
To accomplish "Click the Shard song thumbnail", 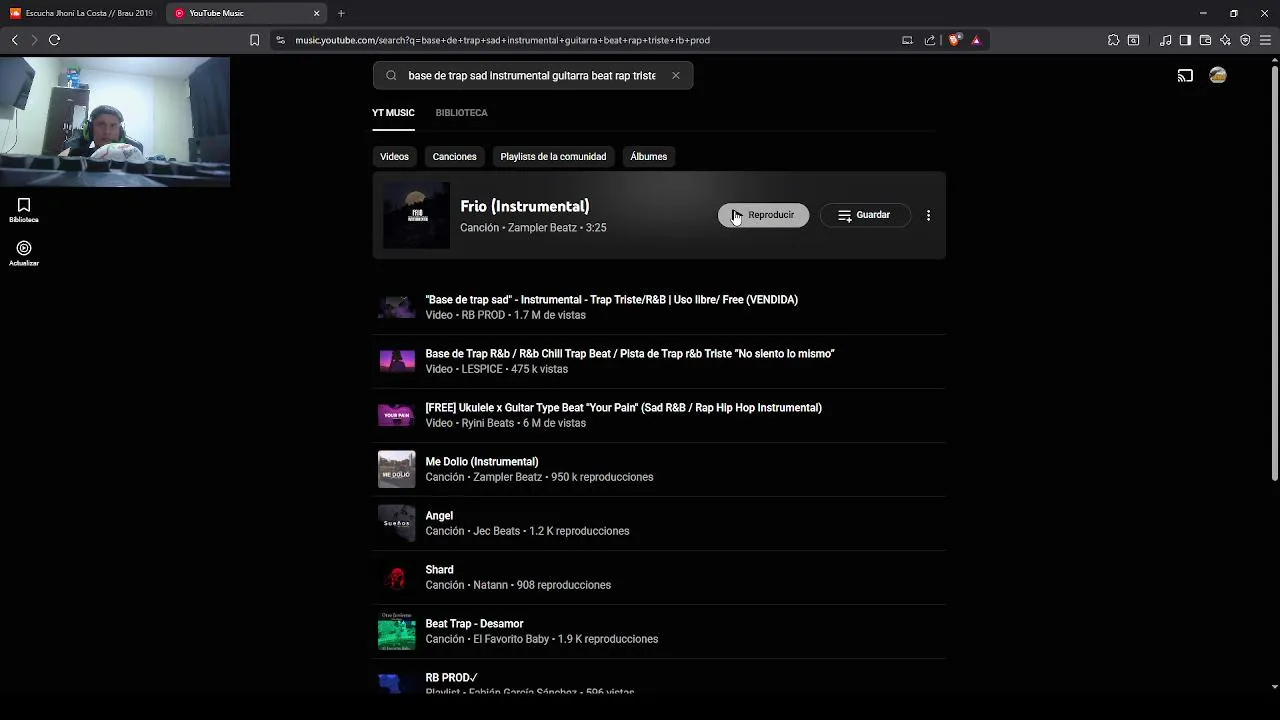I will pyautogui.click(x=397, y=577).
